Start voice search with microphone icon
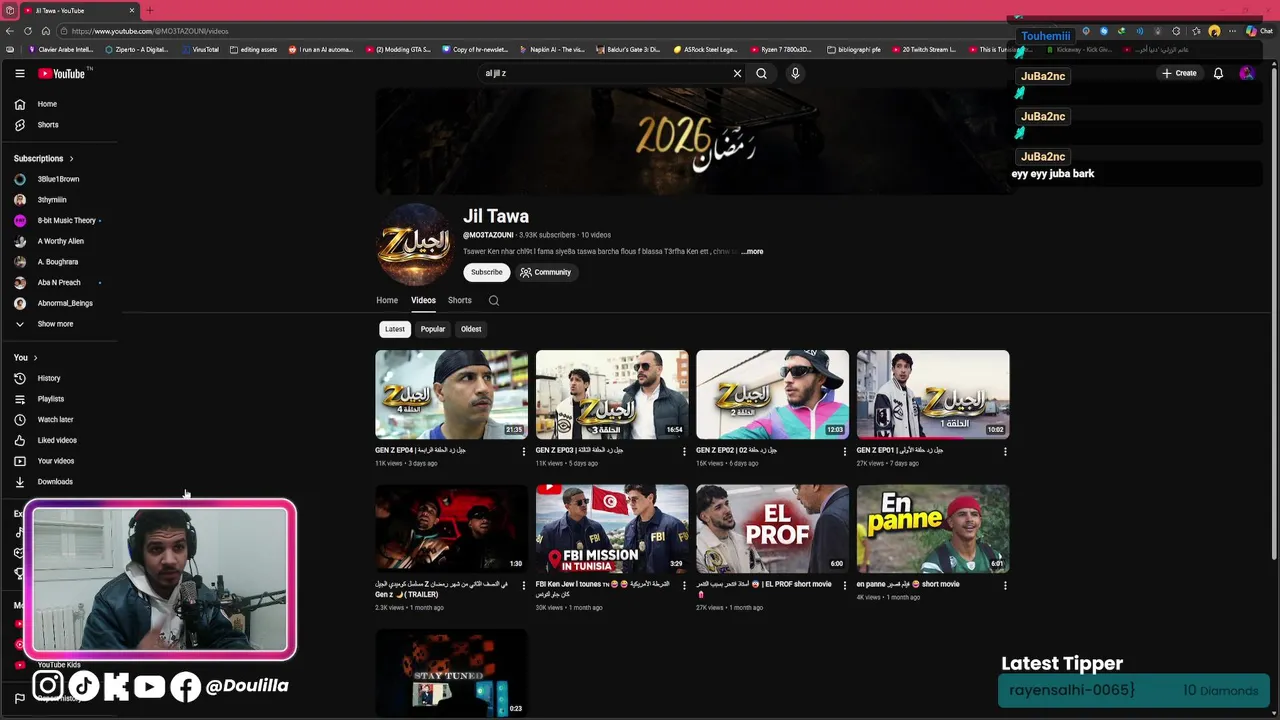Image resolution: width=1280 pixels, height=720 pixels. click(x=795, y=73)
